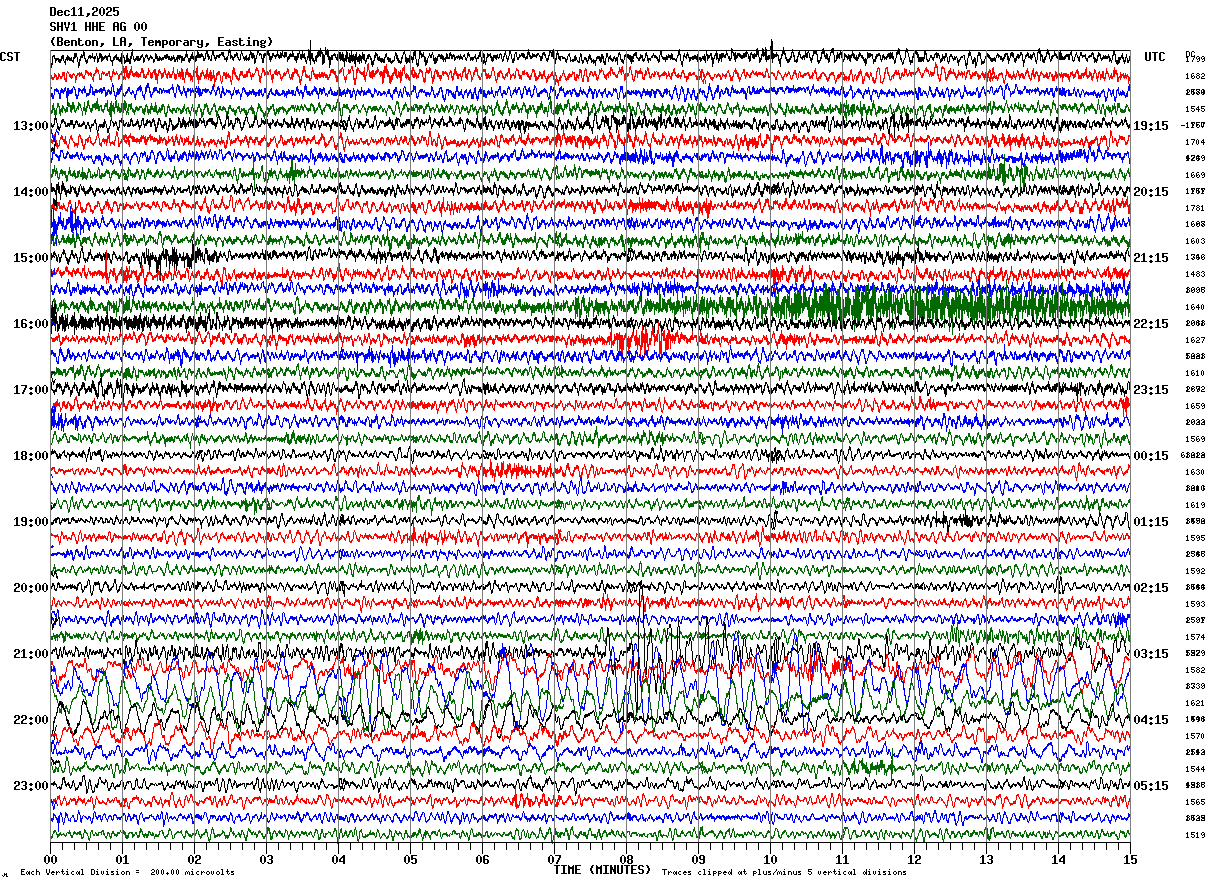Select the 16:00 CST time label
The image size is (1210, 886).
click(x=31, y=324)
